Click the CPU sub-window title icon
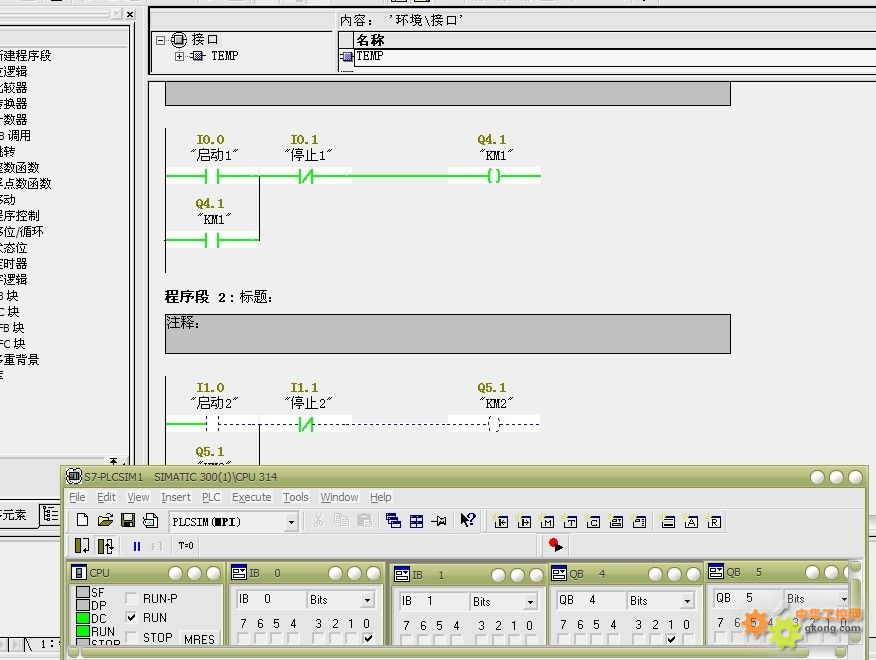The image size is (876, 660). (79, 572)
